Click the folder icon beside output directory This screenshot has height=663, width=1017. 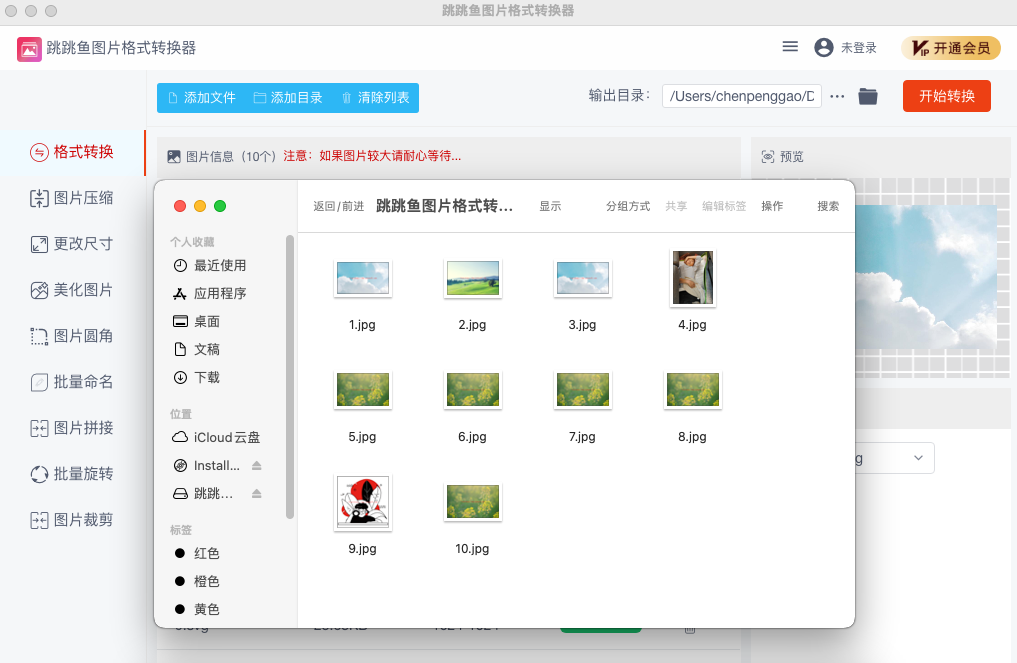click(867, 95)
